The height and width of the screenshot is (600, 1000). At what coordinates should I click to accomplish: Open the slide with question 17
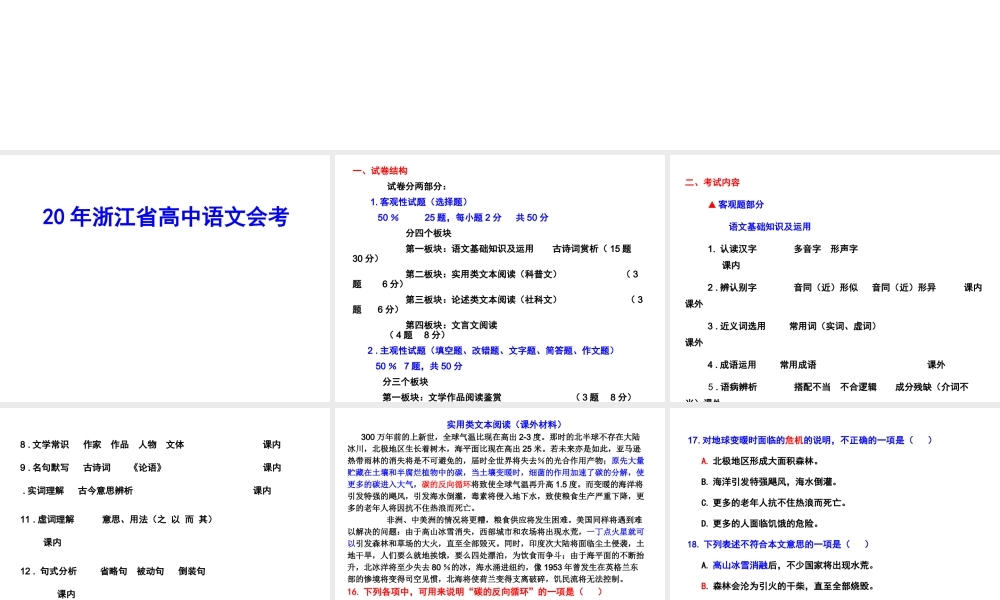click(835, 504)
